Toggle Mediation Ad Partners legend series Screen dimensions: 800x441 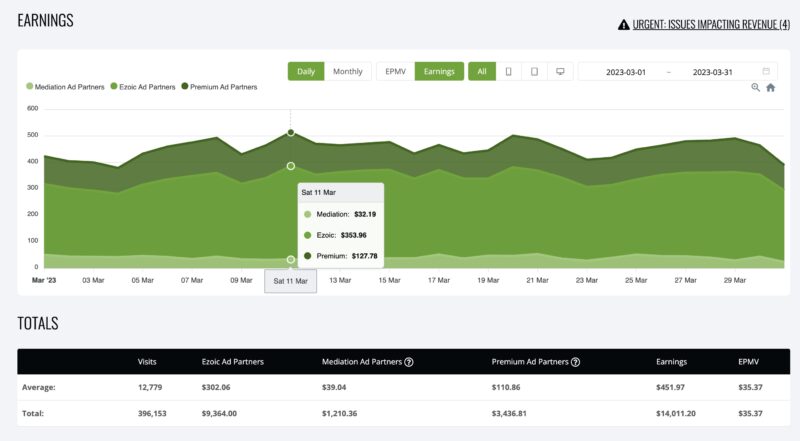66,87
